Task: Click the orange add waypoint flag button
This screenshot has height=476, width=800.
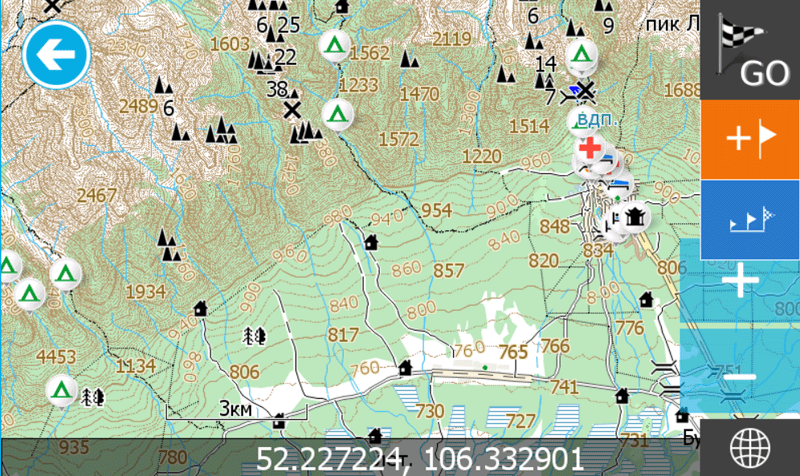Action: click(750, 139)
